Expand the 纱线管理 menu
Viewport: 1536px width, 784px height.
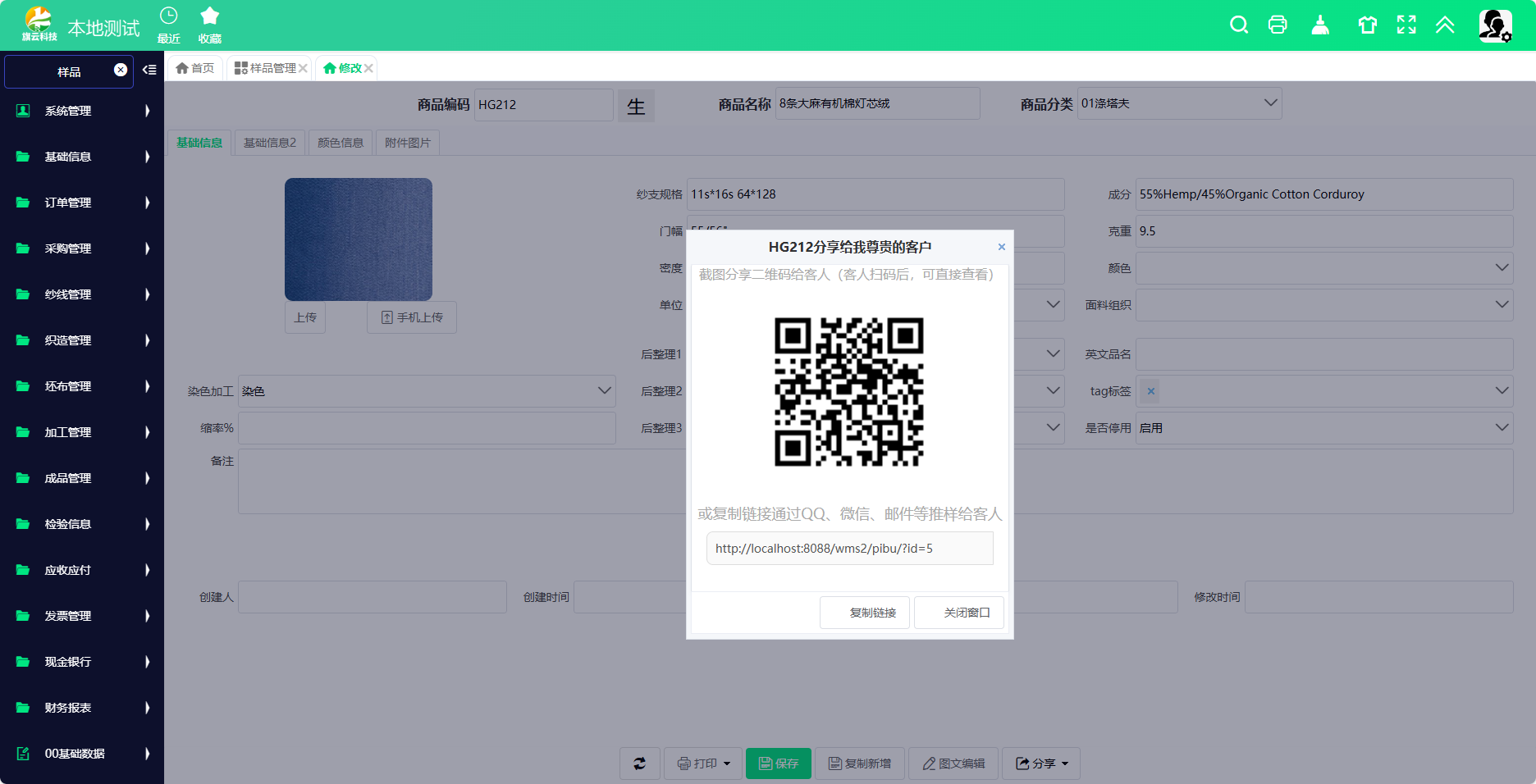[82, 294]
